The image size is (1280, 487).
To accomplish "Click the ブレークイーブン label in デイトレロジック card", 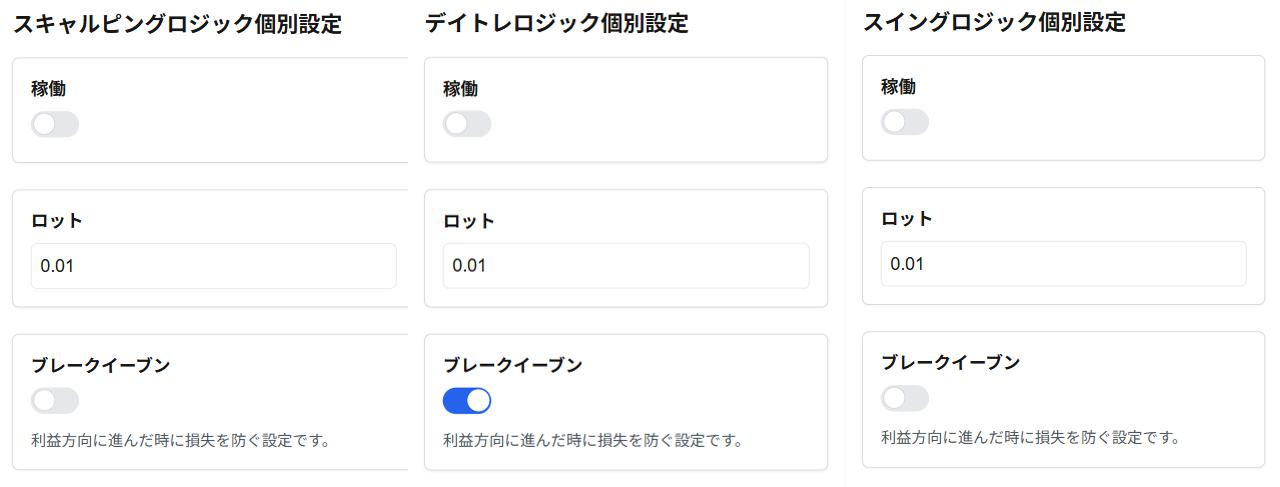I will click(513, 365).
